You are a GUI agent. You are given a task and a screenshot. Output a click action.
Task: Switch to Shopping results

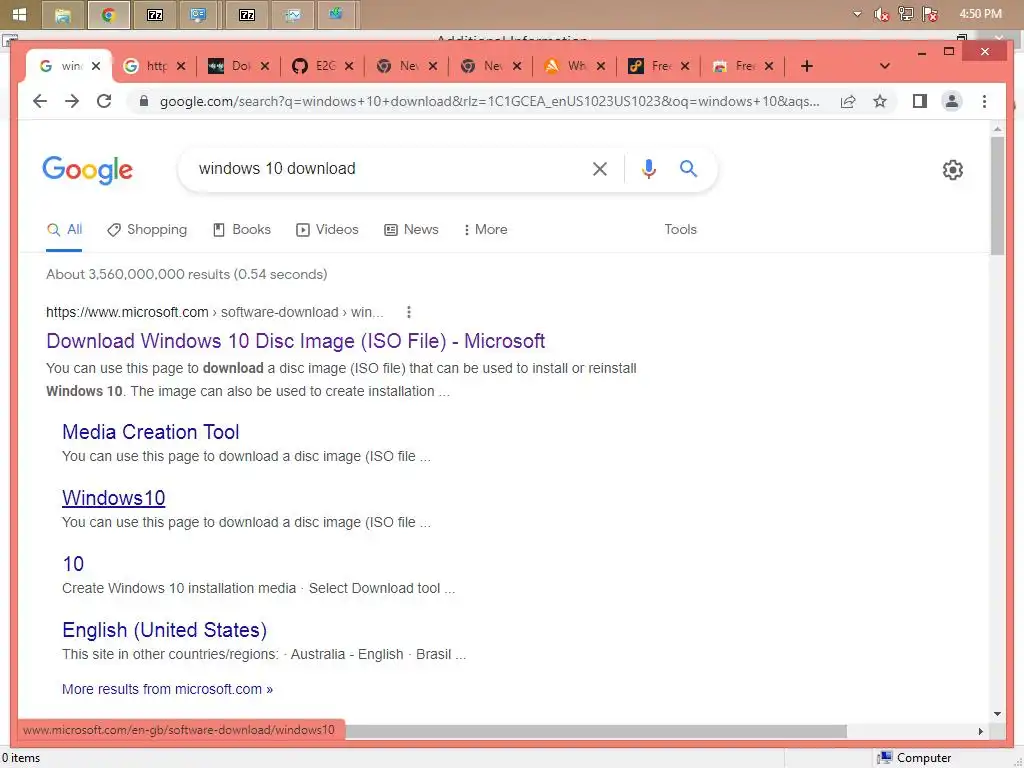pyautogui.click(x=148, y=229)
